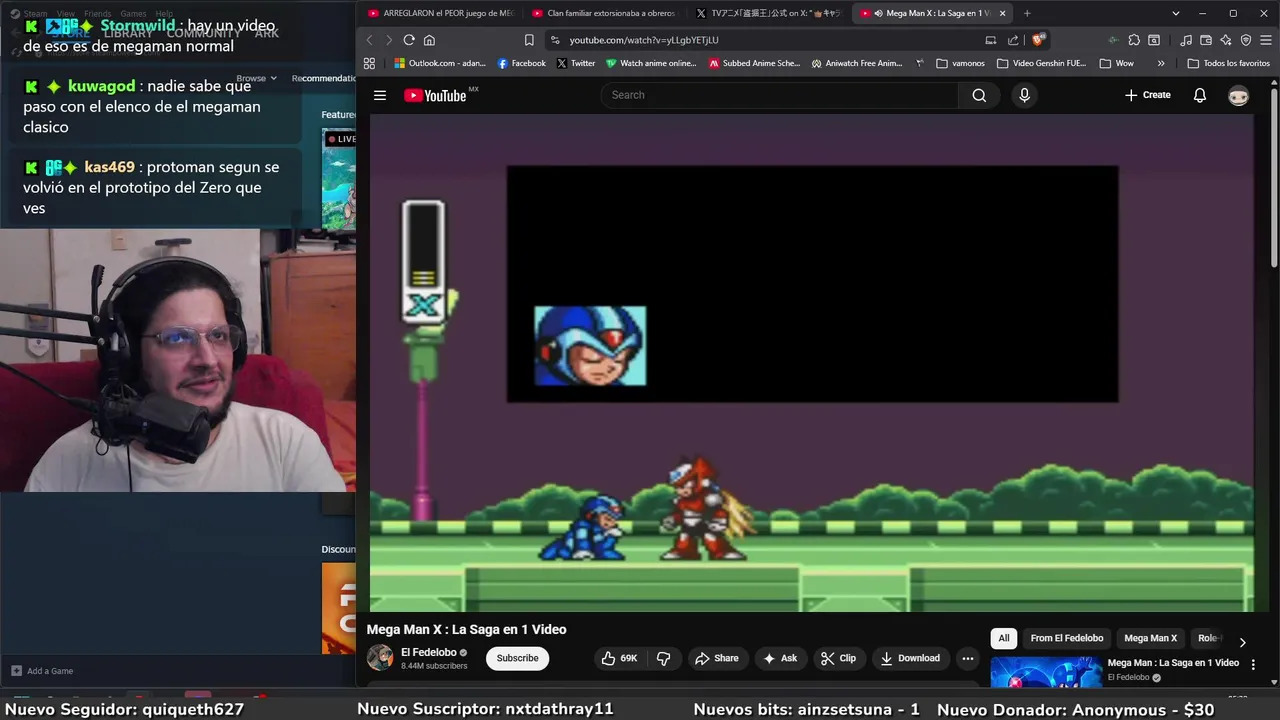Click the Create button on YouTube
The height and width of the screenshot is (720, 1280).
click(1147, 95)
